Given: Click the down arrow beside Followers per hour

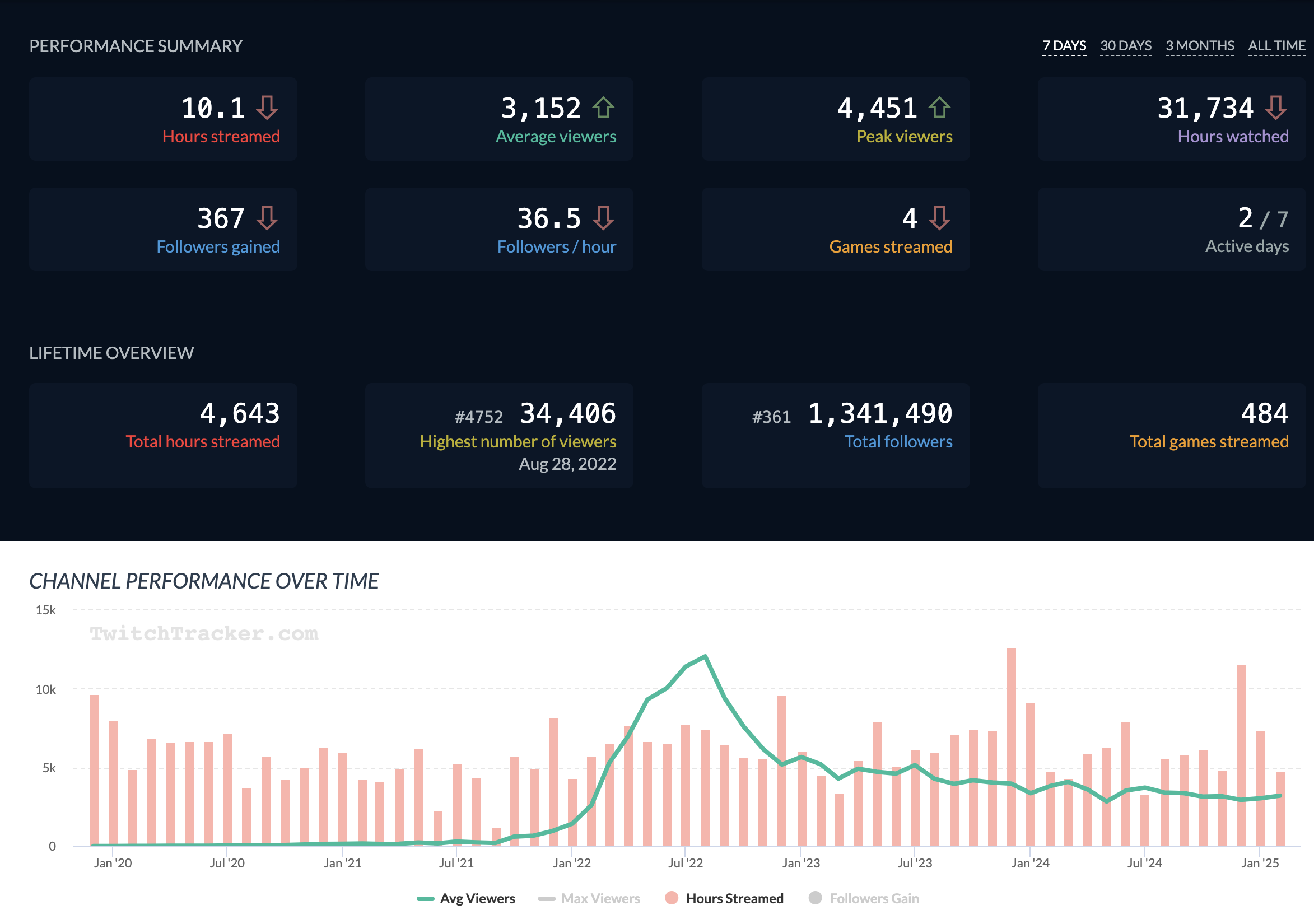Looking at the screenshot, I should [x=603, y=218].
